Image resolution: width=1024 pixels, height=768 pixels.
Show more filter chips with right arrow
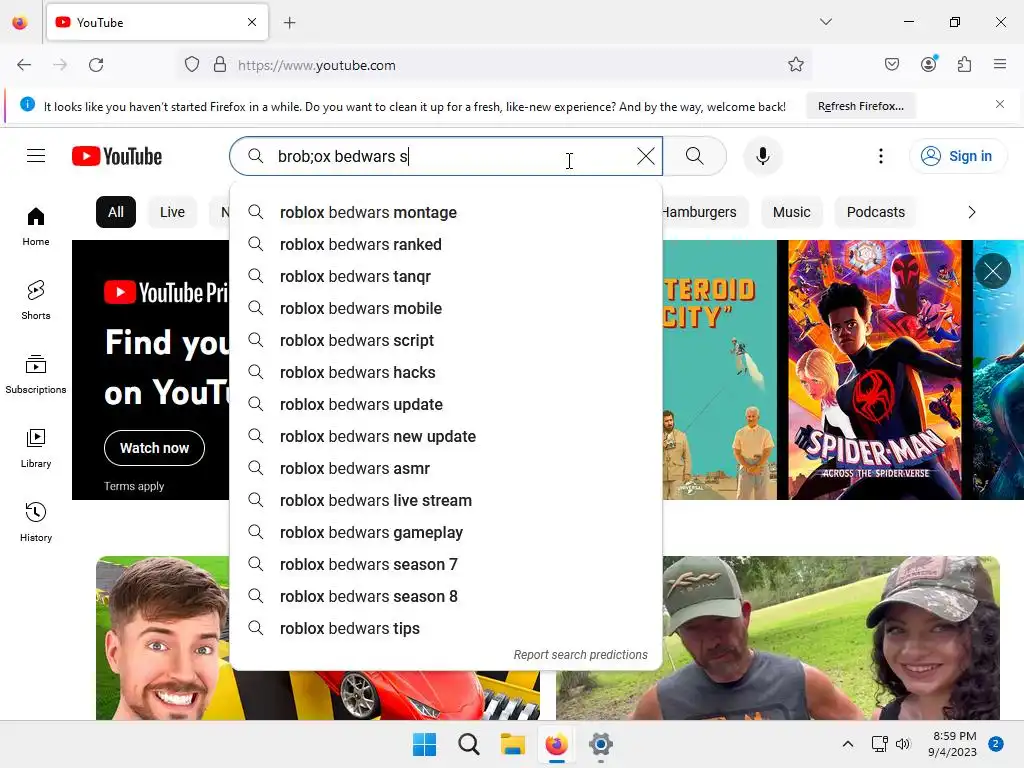tap(972, 212)
